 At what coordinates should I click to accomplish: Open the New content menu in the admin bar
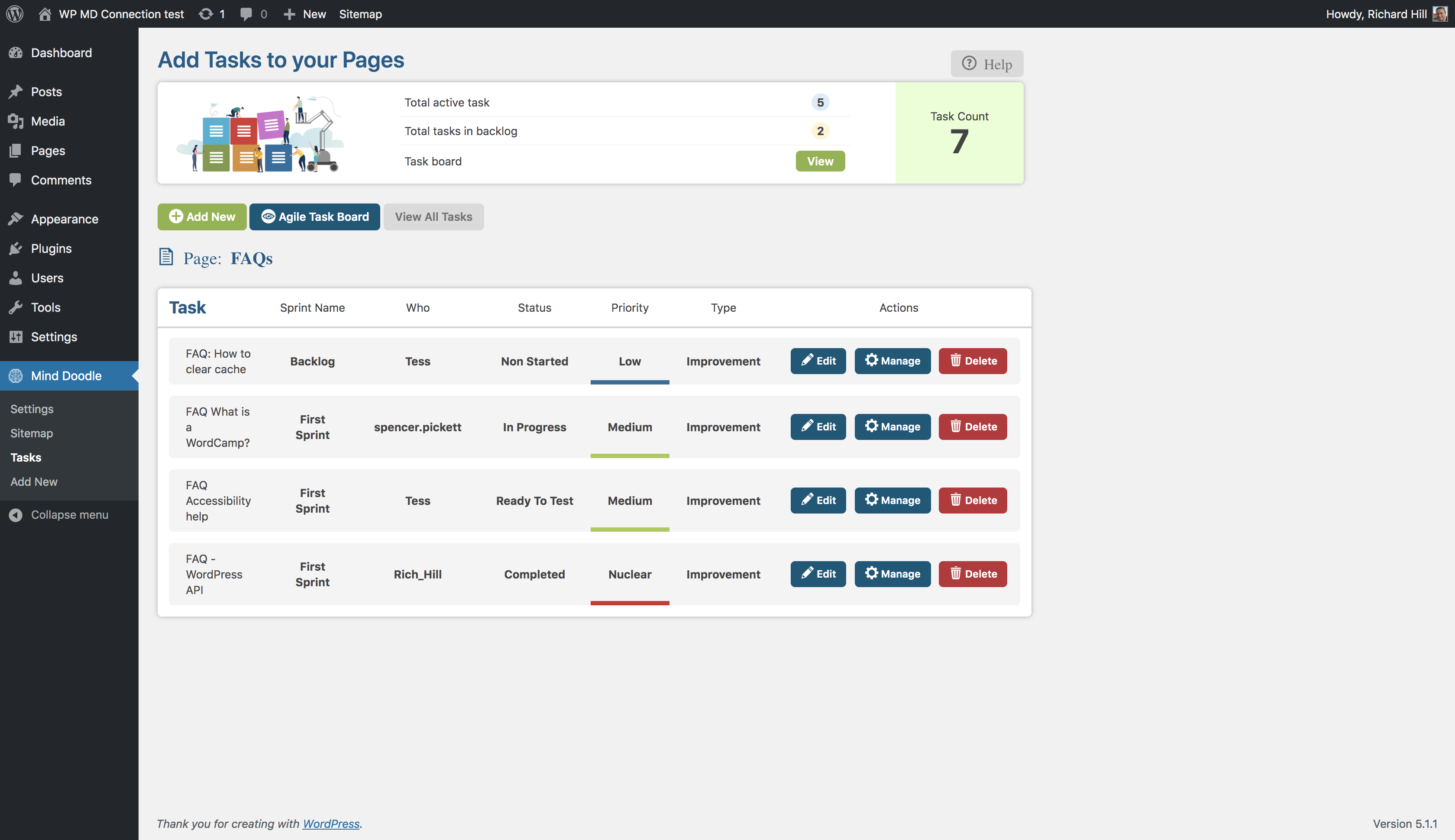[x=305, y=14]
